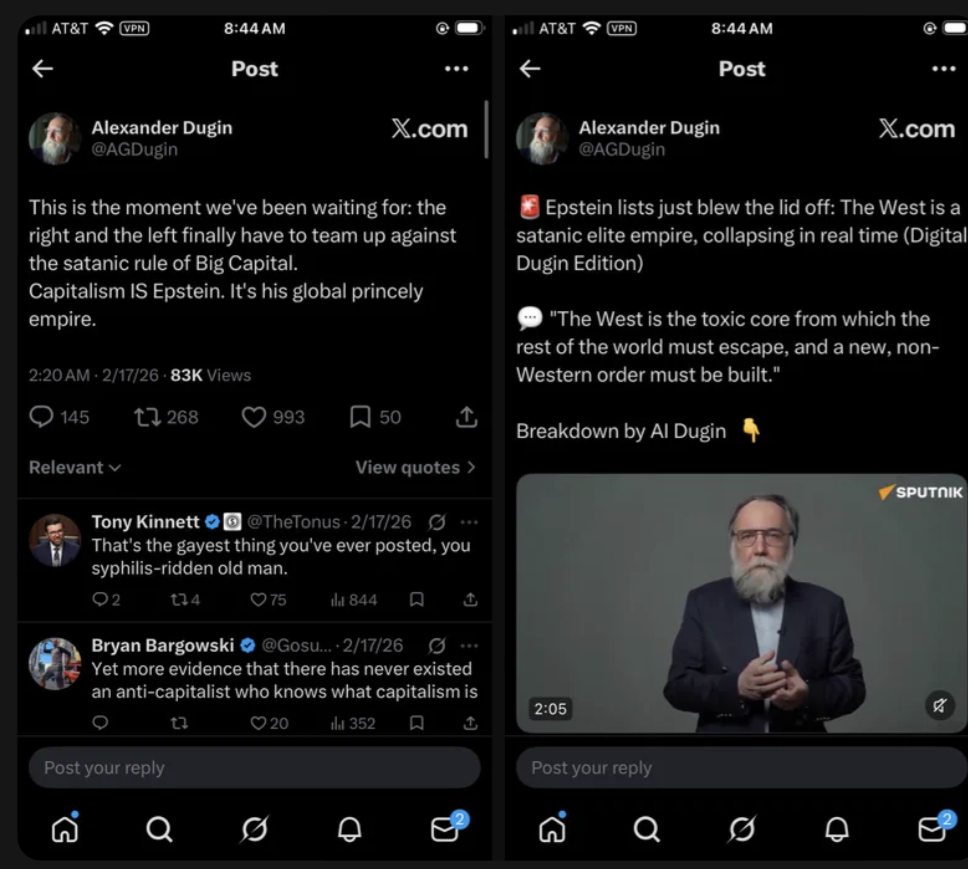Go back using left screen's back arrow
Image resolution: width=968 pixels, height=869 pixels.
pyautogui.click(x=43, y=69)
